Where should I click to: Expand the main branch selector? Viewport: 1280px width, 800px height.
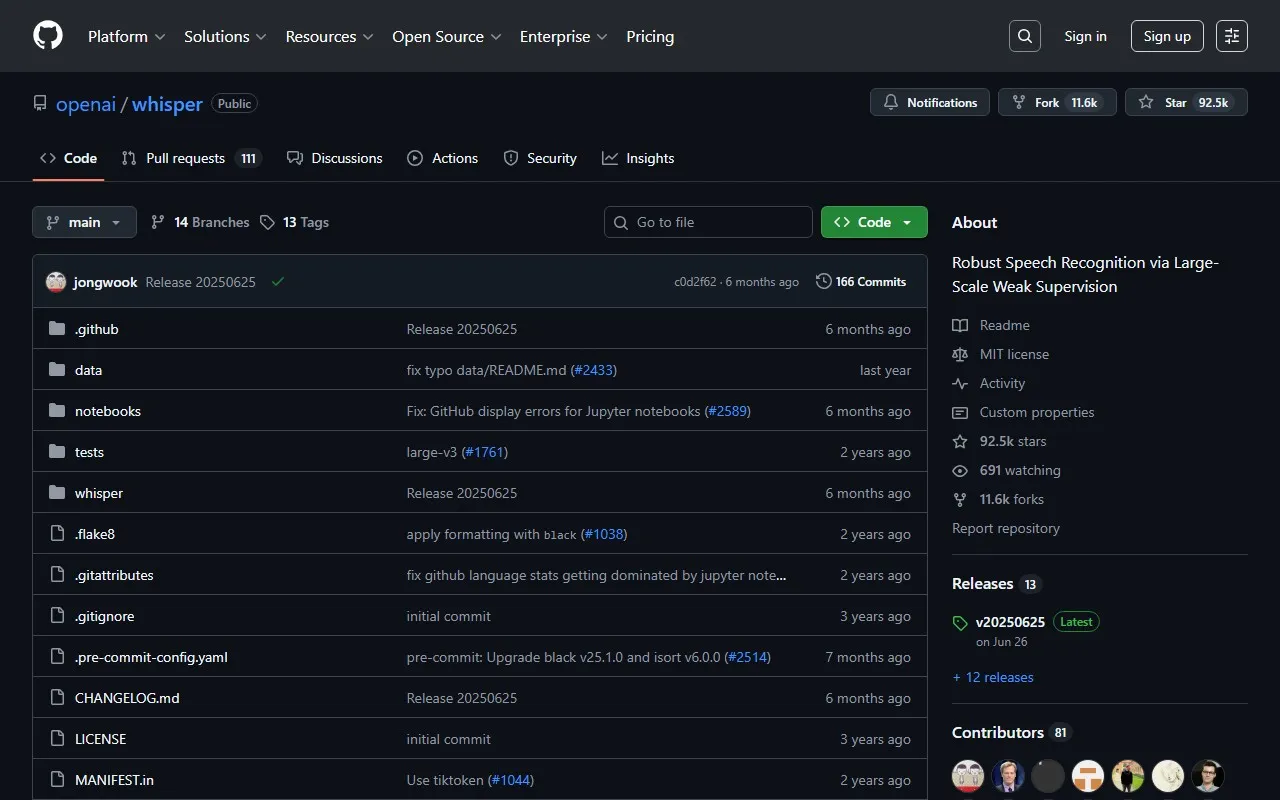pos(84,222)
